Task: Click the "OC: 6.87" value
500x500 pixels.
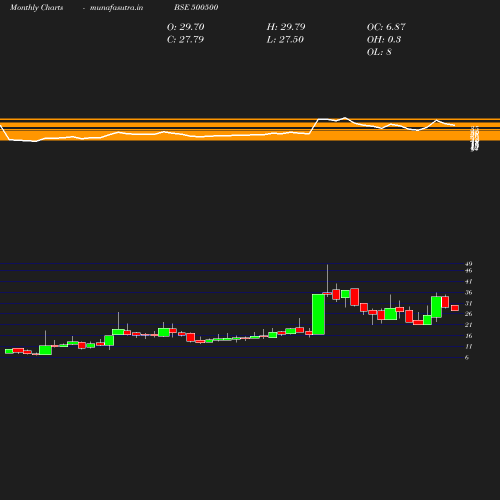Action: pyautogui.click(x=386, y=27)
